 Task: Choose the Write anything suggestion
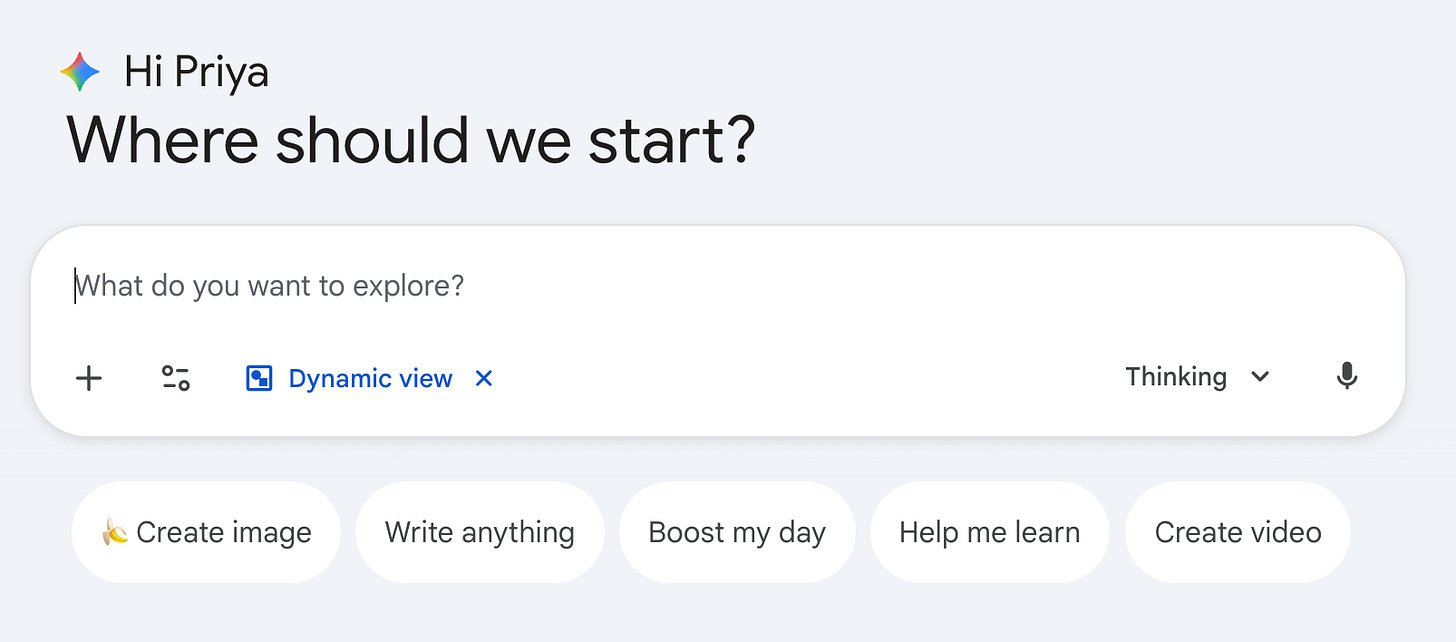(479, 532)
